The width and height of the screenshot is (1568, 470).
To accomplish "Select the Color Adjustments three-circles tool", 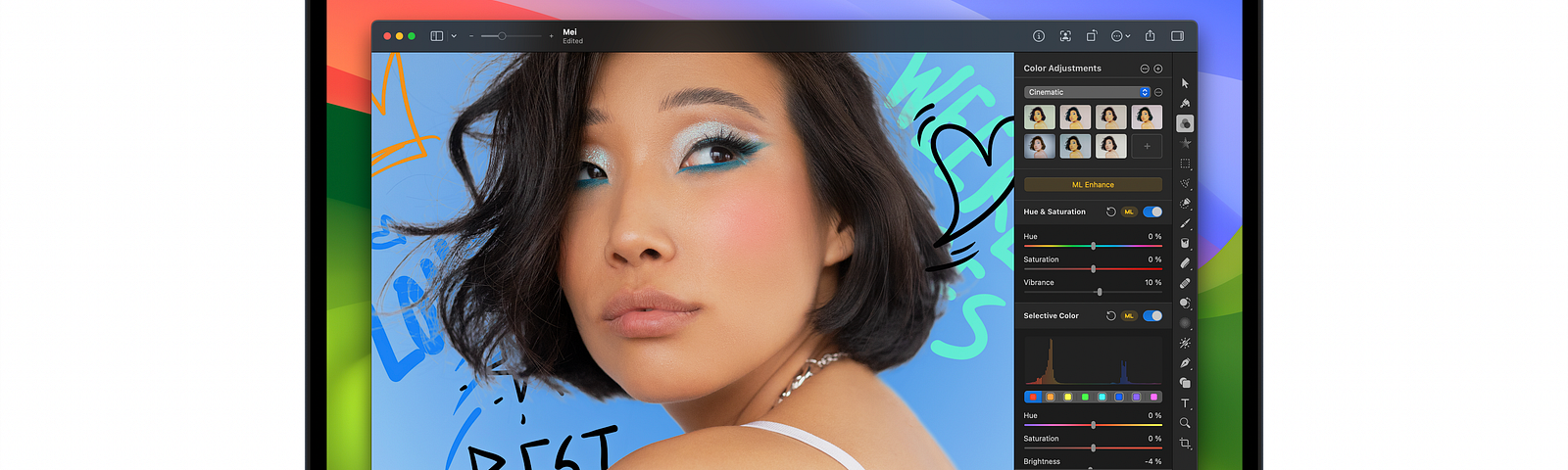I will (x=1185, y=123).
